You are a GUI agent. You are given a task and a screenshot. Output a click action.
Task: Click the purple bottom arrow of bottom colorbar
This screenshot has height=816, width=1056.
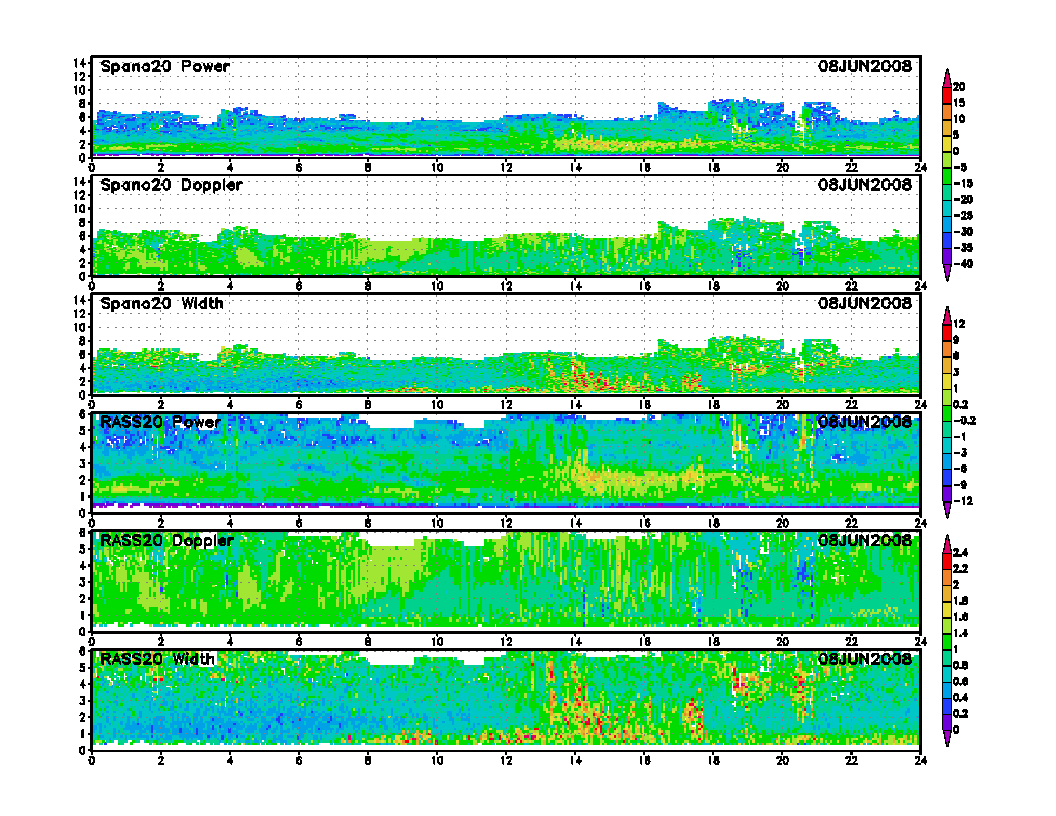tap(947, 738)
